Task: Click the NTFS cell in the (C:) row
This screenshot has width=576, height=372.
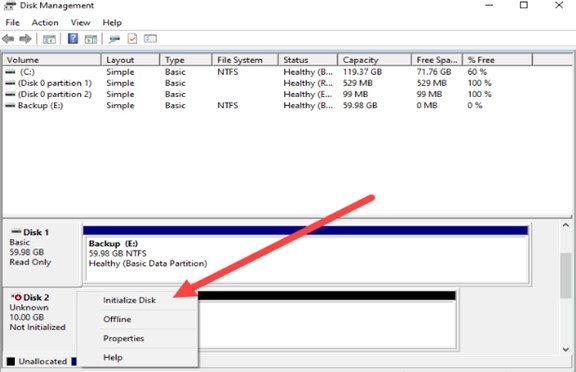Action: 227,72
